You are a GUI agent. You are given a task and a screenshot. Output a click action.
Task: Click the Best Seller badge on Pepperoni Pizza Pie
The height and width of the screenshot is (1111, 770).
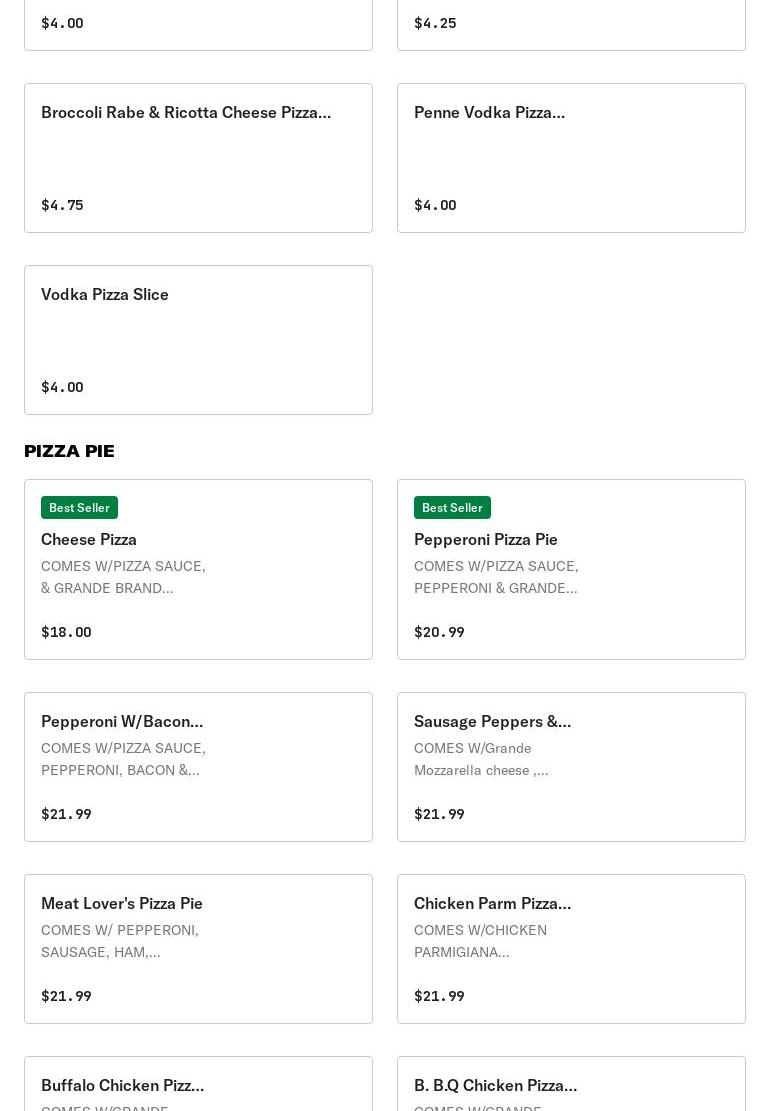pos(452,507)
